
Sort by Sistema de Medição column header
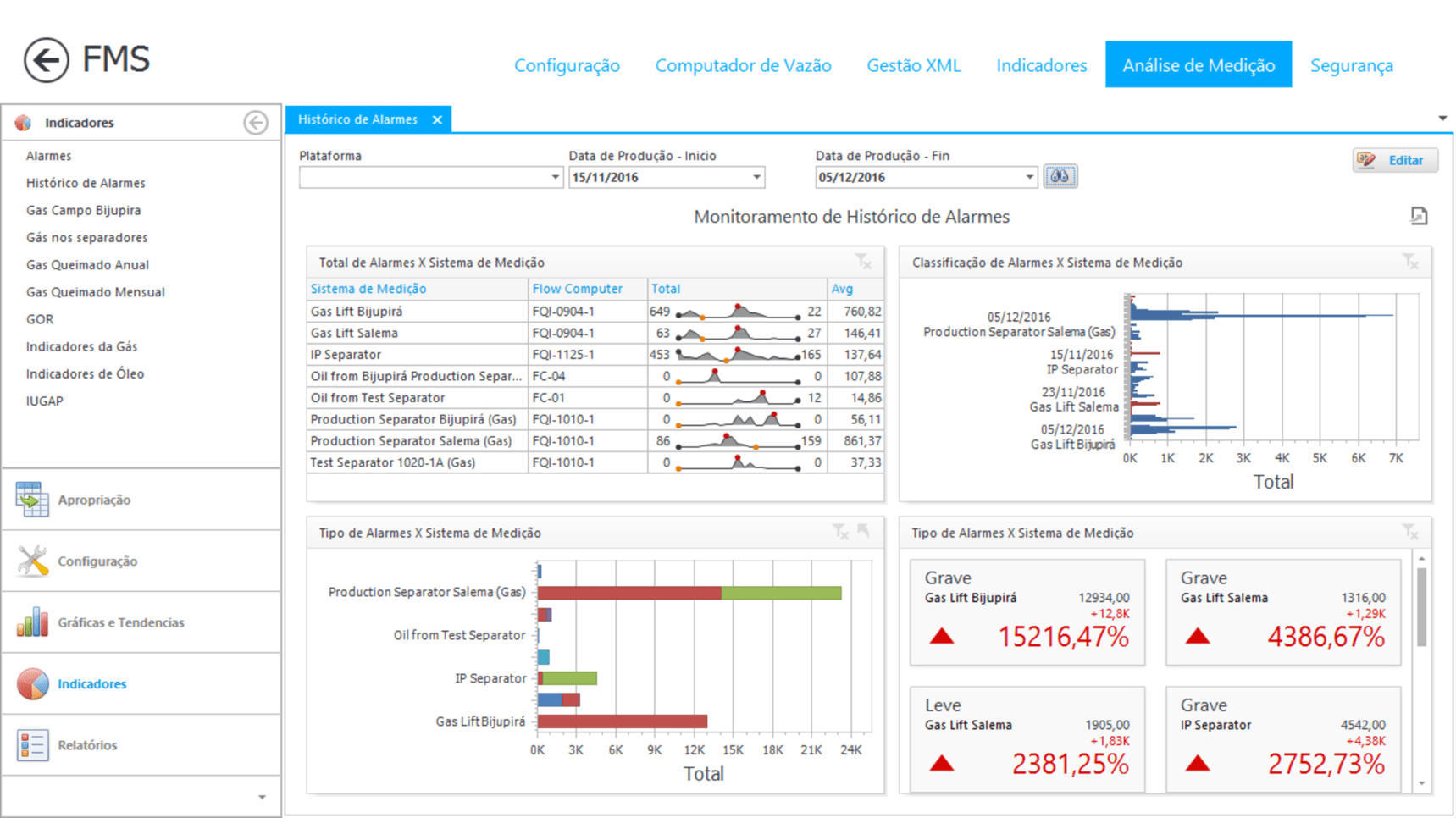tap(368, 289)
